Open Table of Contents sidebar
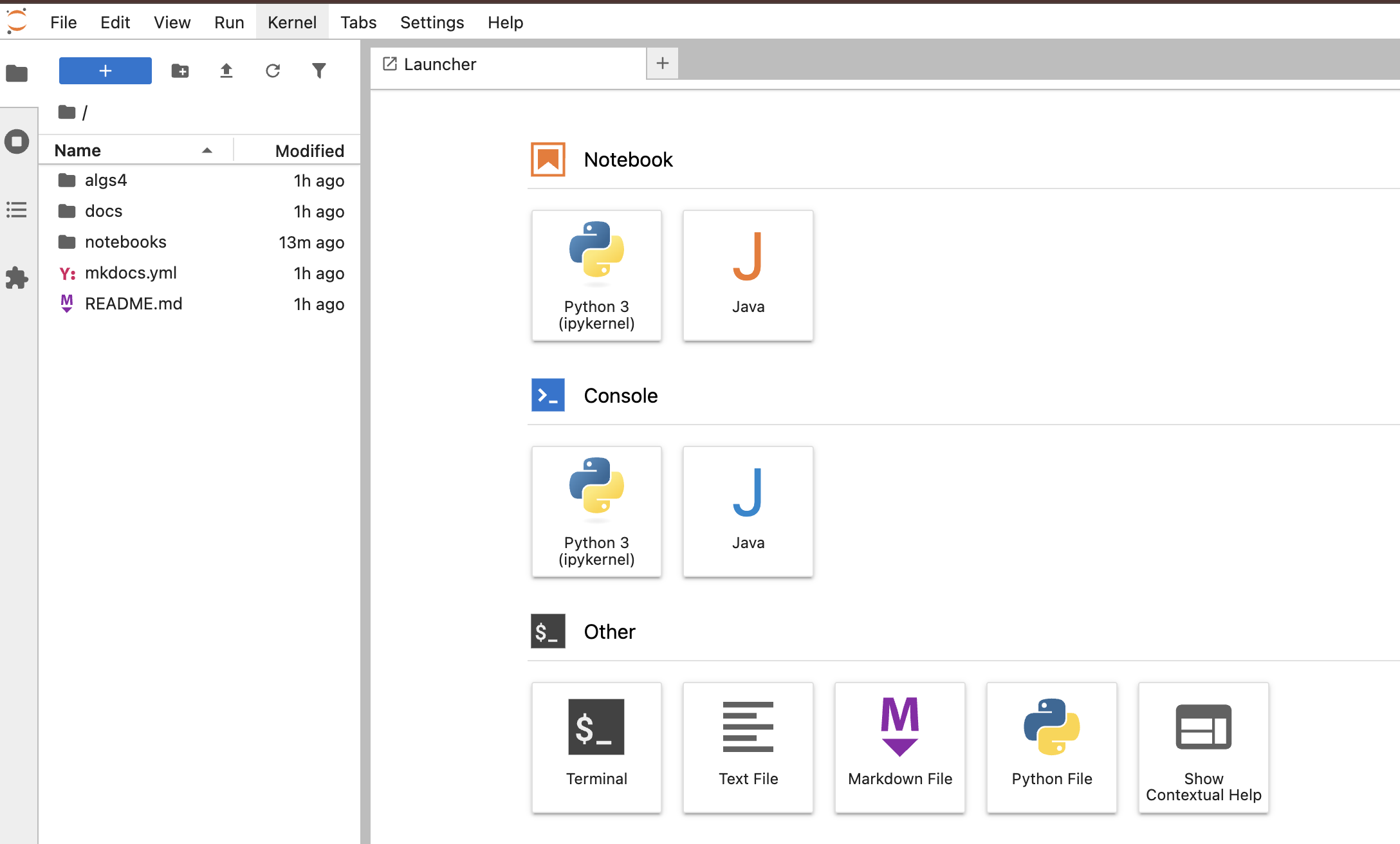The height and width of the screenshot is (844, 1400). (x=17, y=210)
